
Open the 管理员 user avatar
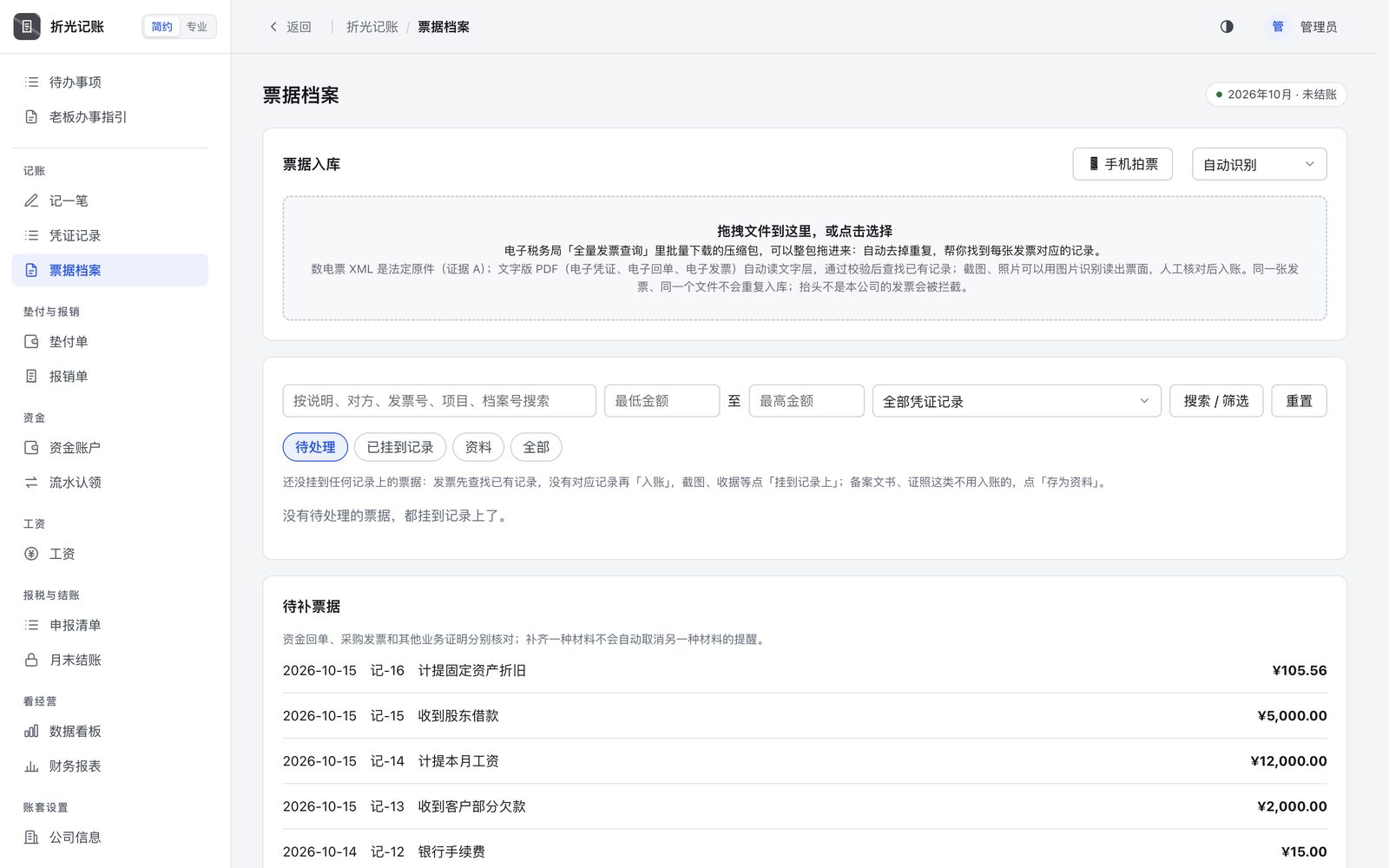tap(1278, 27)
